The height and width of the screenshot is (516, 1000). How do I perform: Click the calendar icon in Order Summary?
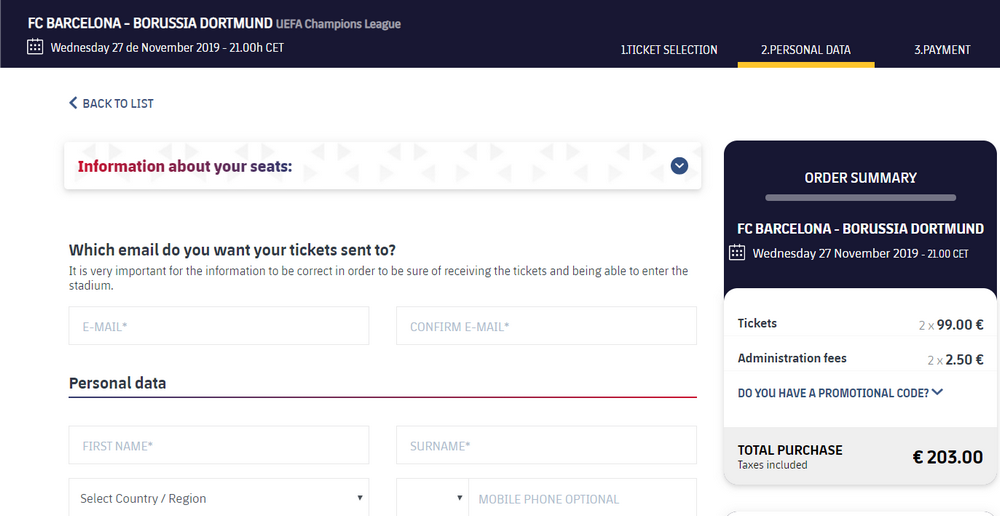pos(737,253)
